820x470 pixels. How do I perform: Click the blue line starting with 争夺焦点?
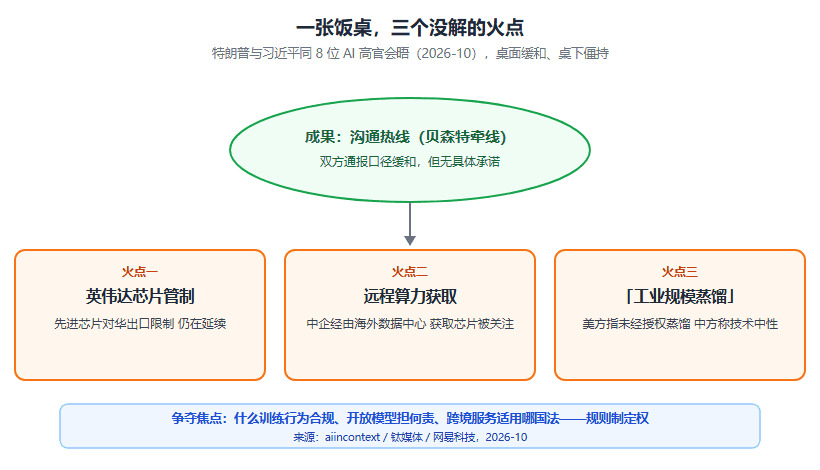click(x=409, y=418)
